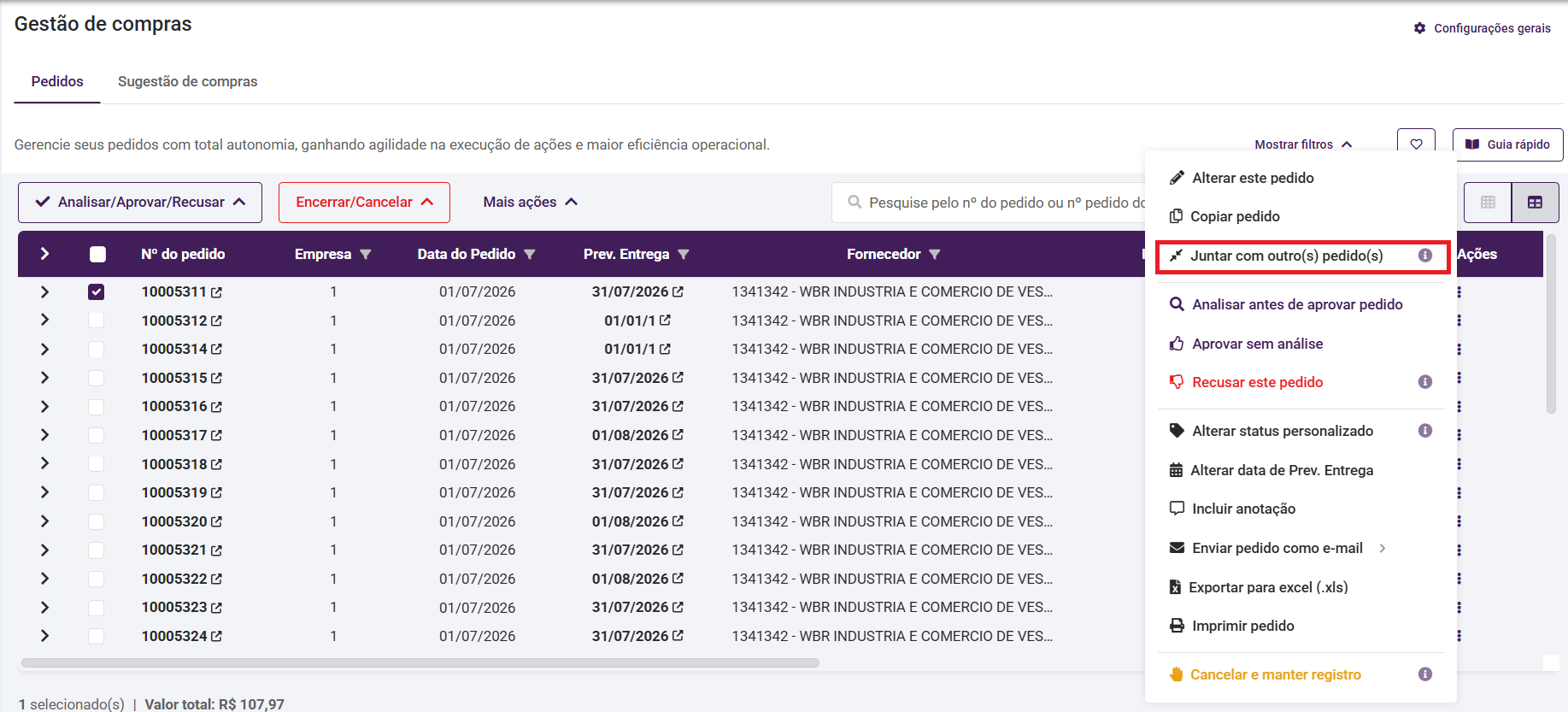Check the checkbox for order 10005314
Viewport: 1568px width, 712px height.
click(x=96, y=350)
